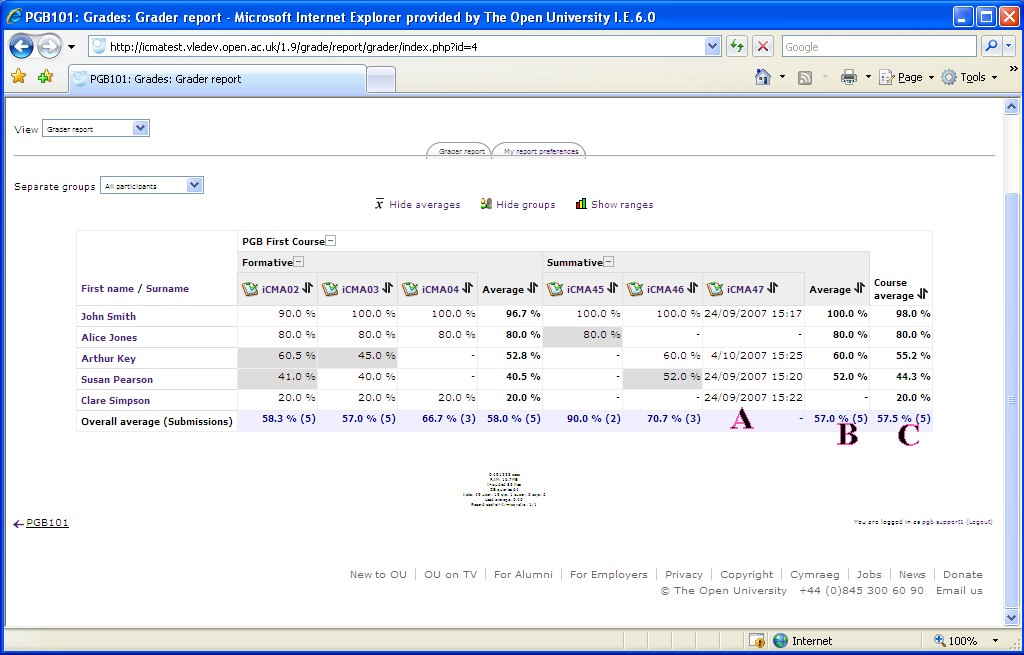The image size is (1024, 655).
Task: Click the Stop loading red X icon
Action: coord(762,46)
